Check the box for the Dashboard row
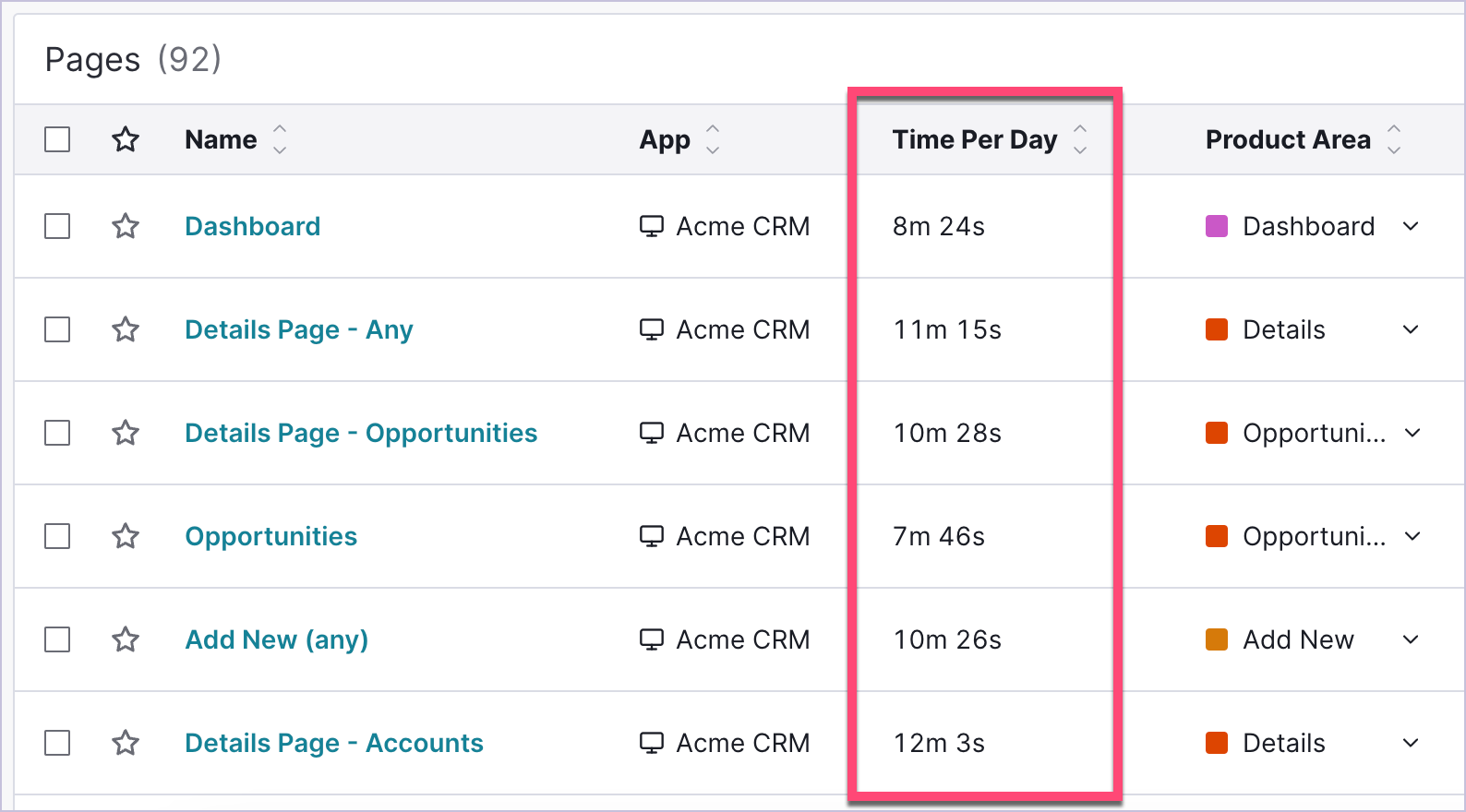Screen dimensions: 1466x812 pyautogui.click(x=57, y=226)
